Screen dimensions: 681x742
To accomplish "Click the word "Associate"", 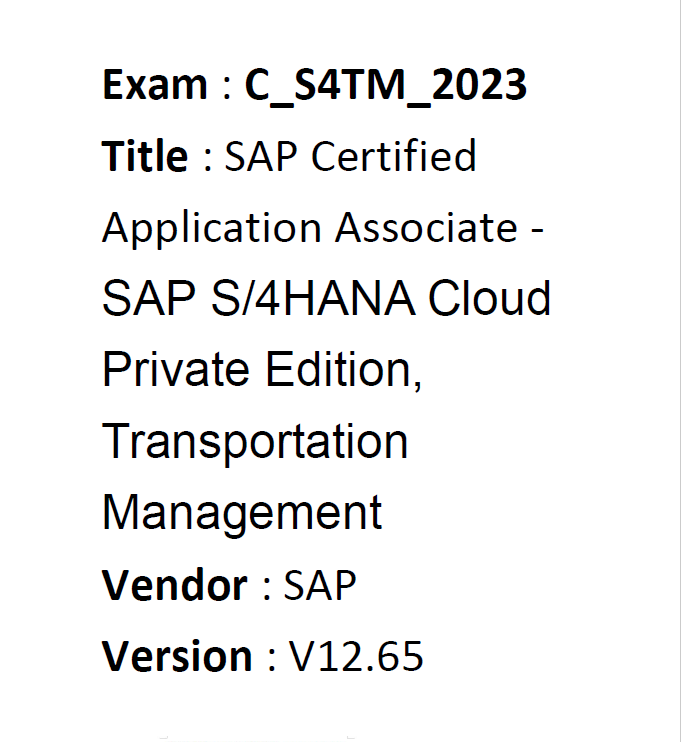I will (x=426, y=227).
